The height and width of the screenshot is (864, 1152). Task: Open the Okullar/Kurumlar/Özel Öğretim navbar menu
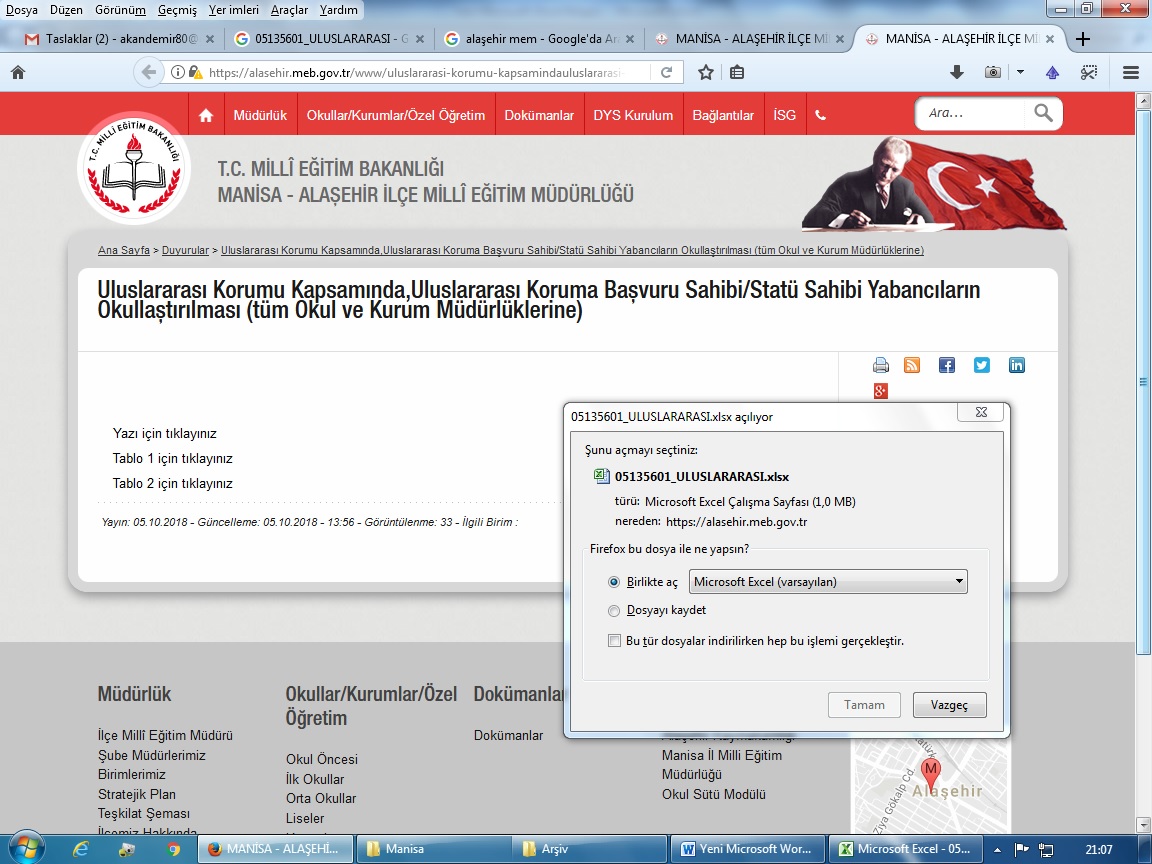coord(396,115)
